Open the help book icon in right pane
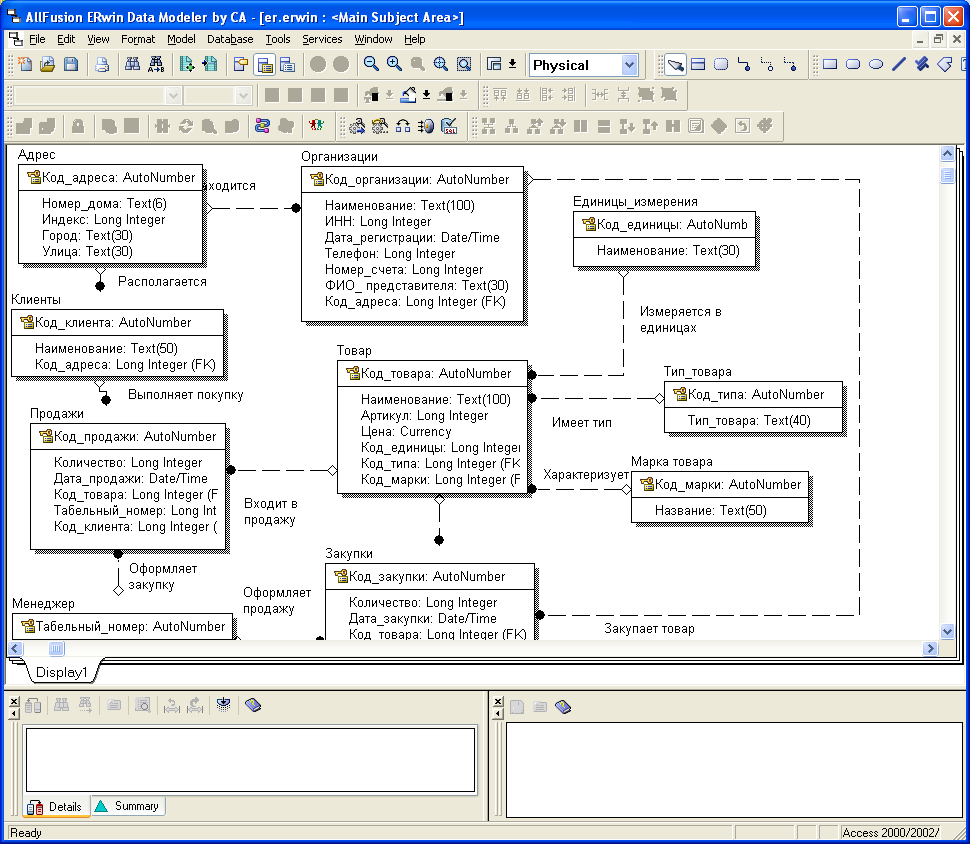The image size is (970, 844). point(563,706)
